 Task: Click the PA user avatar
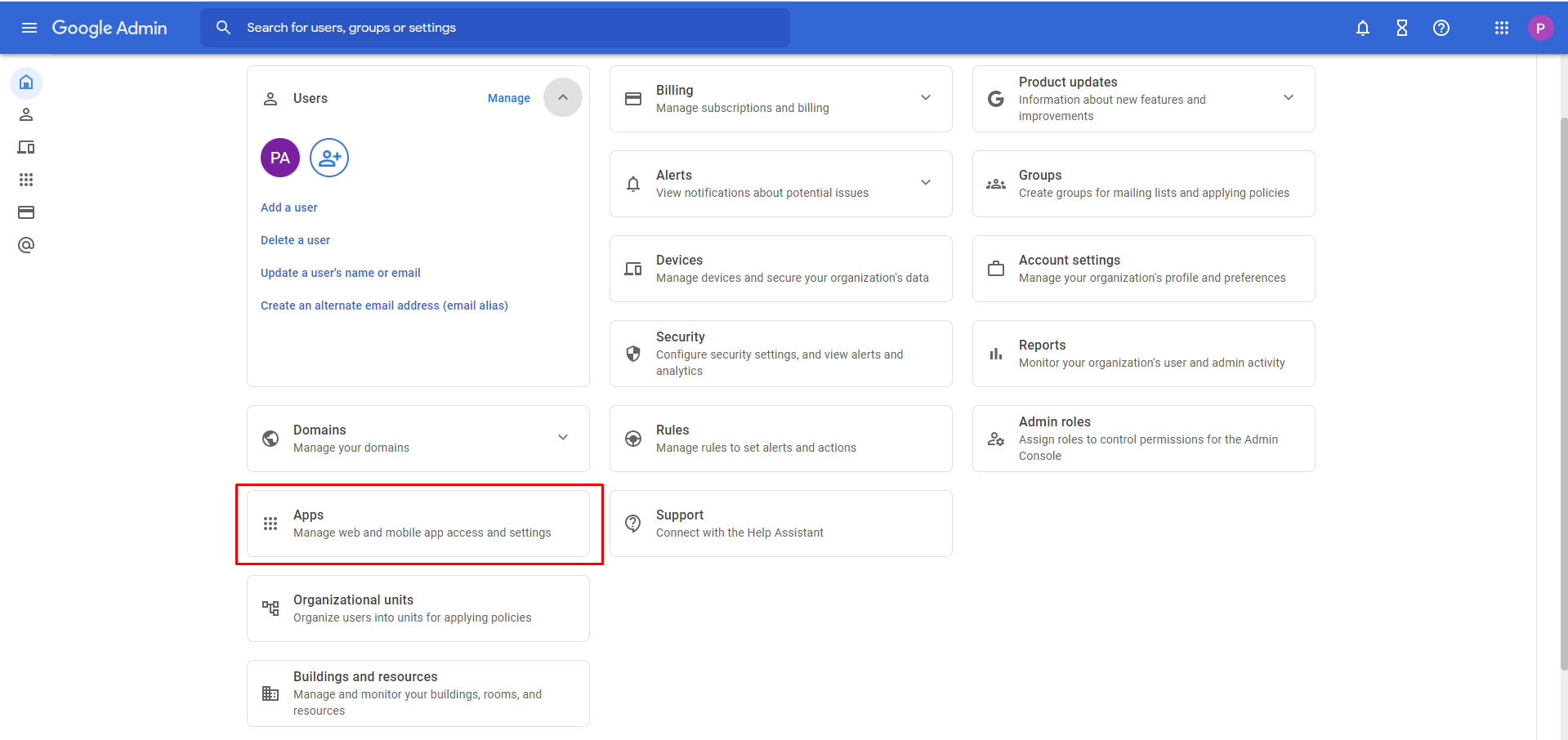[280, 158]
